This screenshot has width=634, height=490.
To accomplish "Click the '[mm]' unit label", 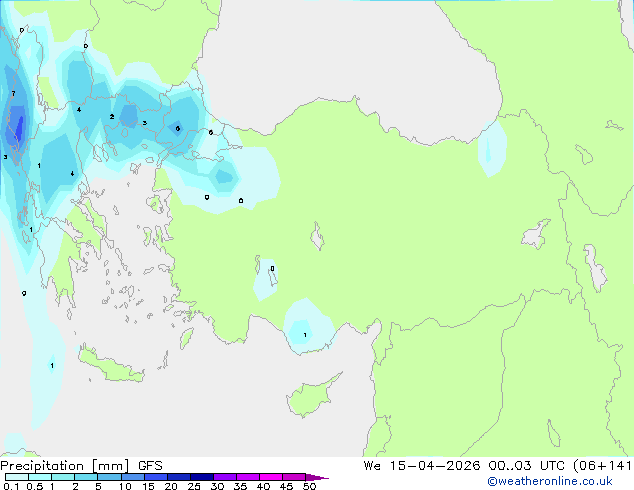I will [111, 466].
